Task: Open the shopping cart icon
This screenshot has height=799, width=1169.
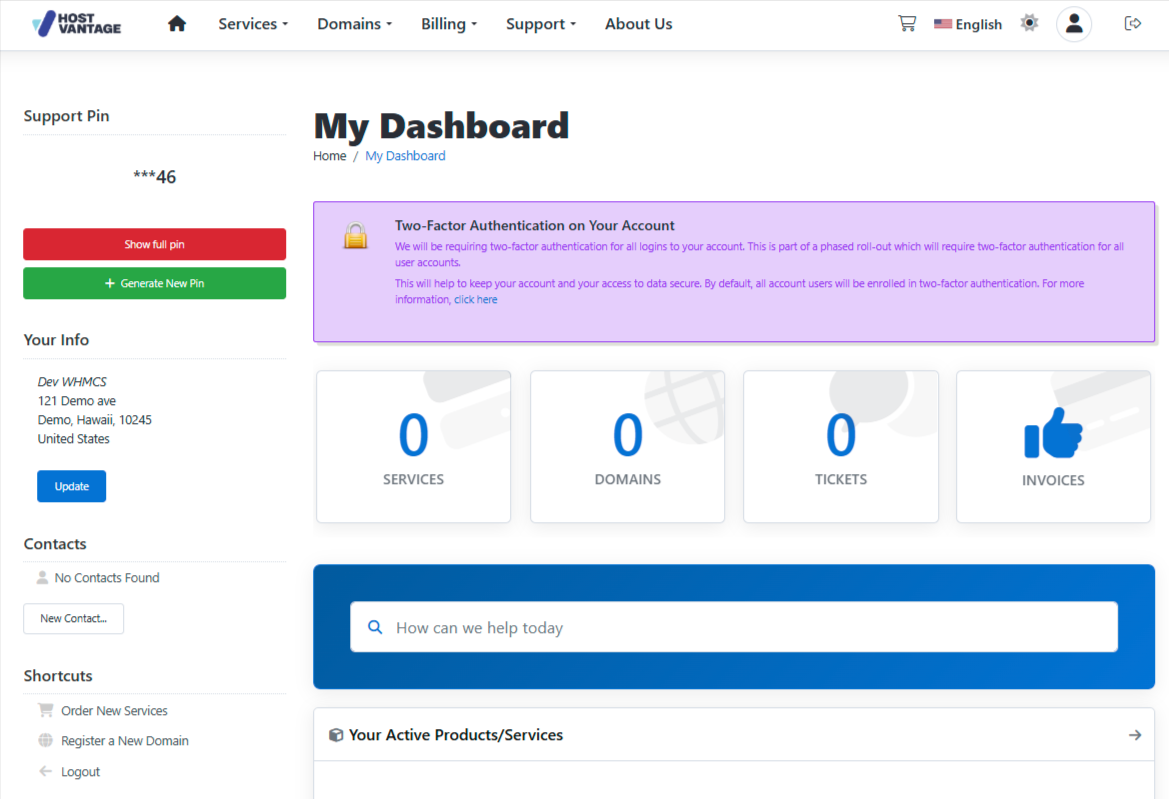Action: (x=907, y=24)
